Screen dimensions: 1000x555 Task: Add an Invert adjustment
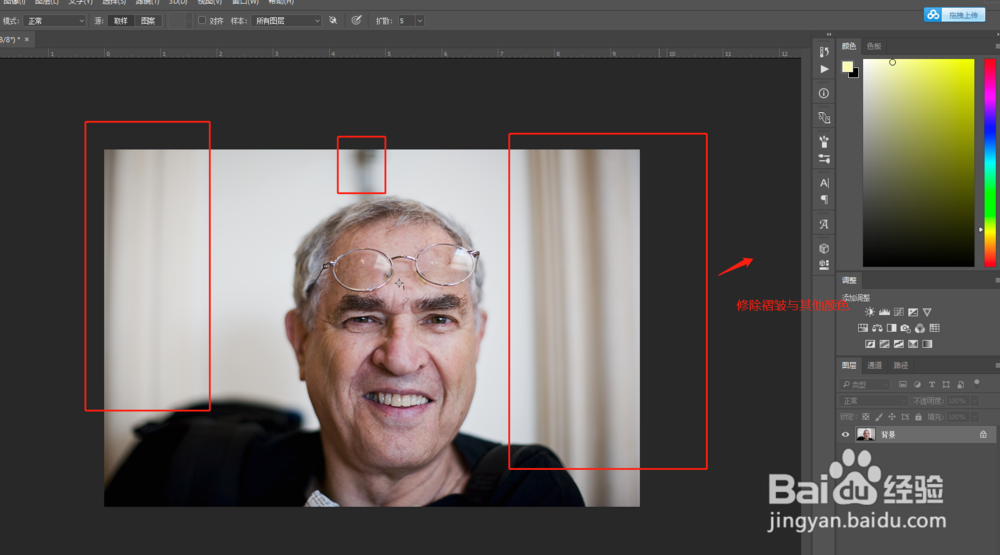tap(870, 344)
